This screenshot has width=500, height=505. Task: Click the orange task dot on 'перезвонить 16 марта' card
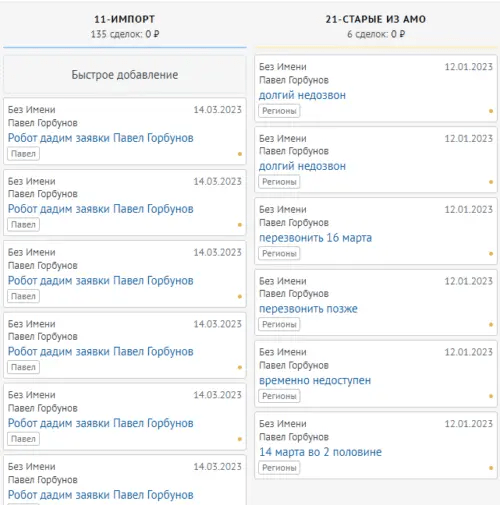[491, 254]
